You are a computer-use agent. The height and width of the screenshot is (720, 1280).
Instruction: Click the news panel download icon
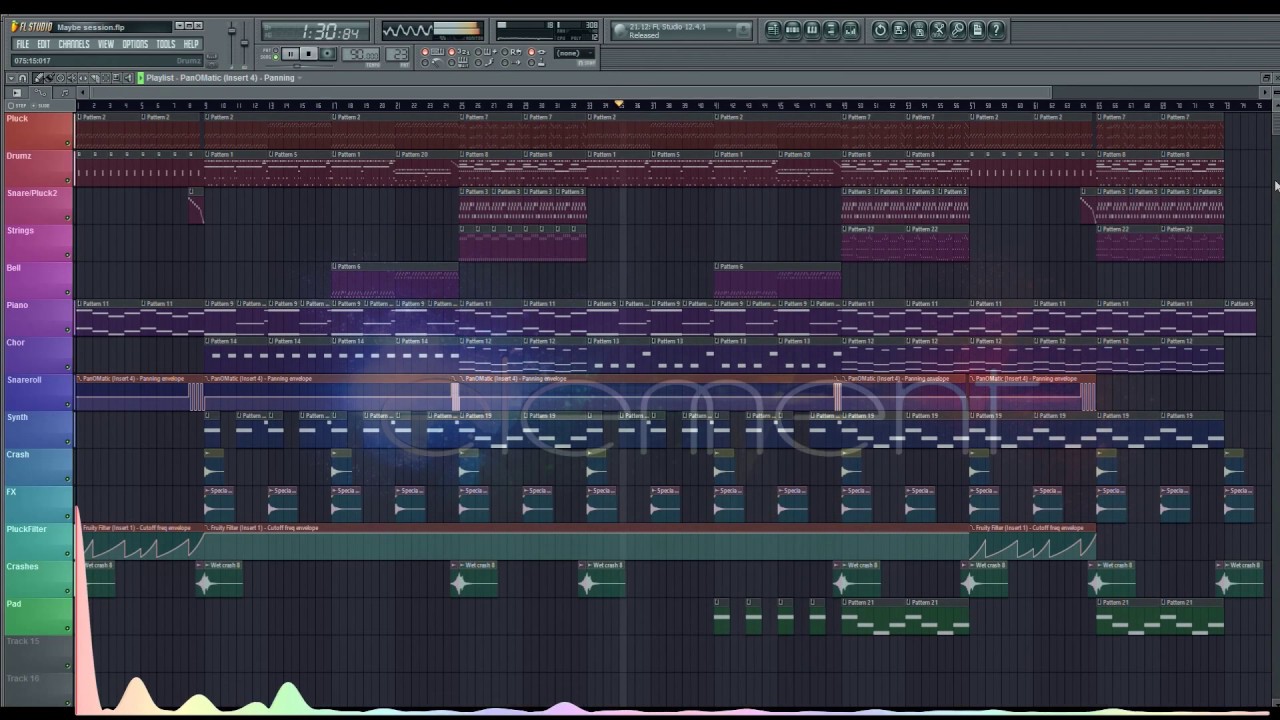[743, 30]
